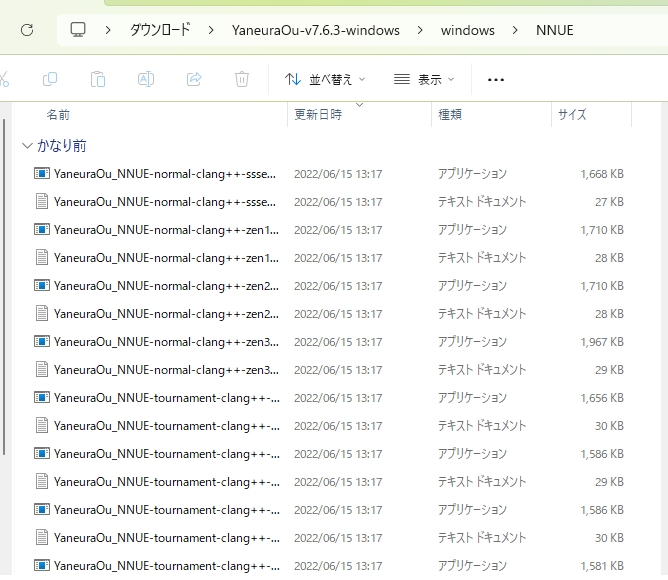Click the PC monitor icon in the address bar
The width and height of the screenshot is (668, 580).
pyautogui.click(x=78, y=30)
